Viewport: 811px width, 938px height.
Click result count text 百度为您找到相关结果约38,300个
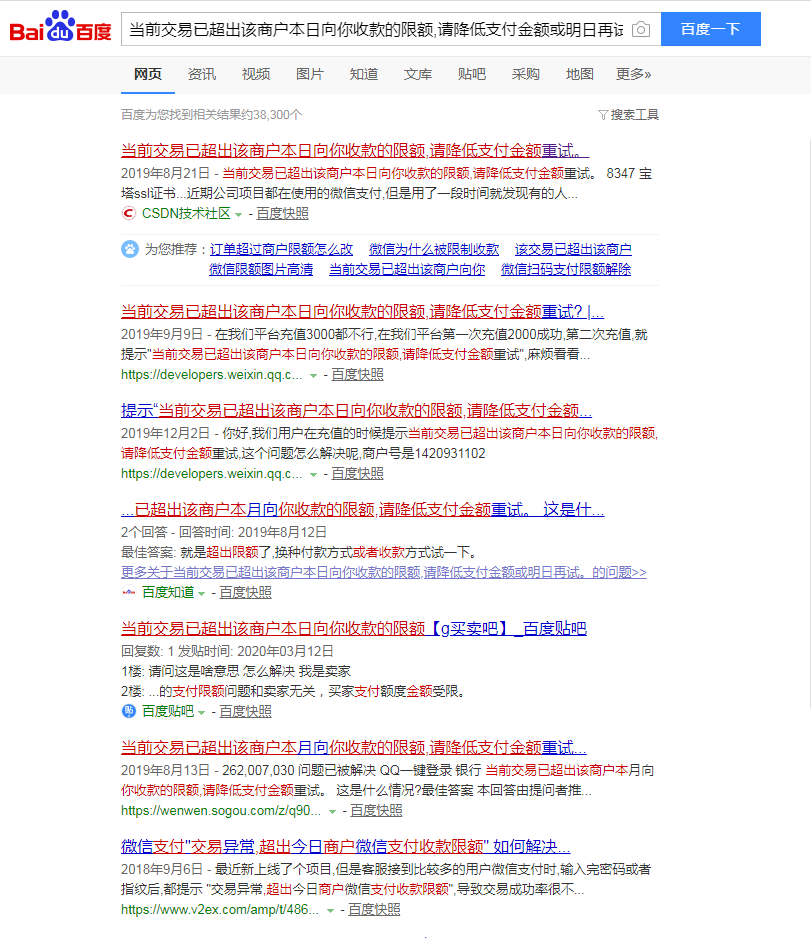(x=211, y=115)
